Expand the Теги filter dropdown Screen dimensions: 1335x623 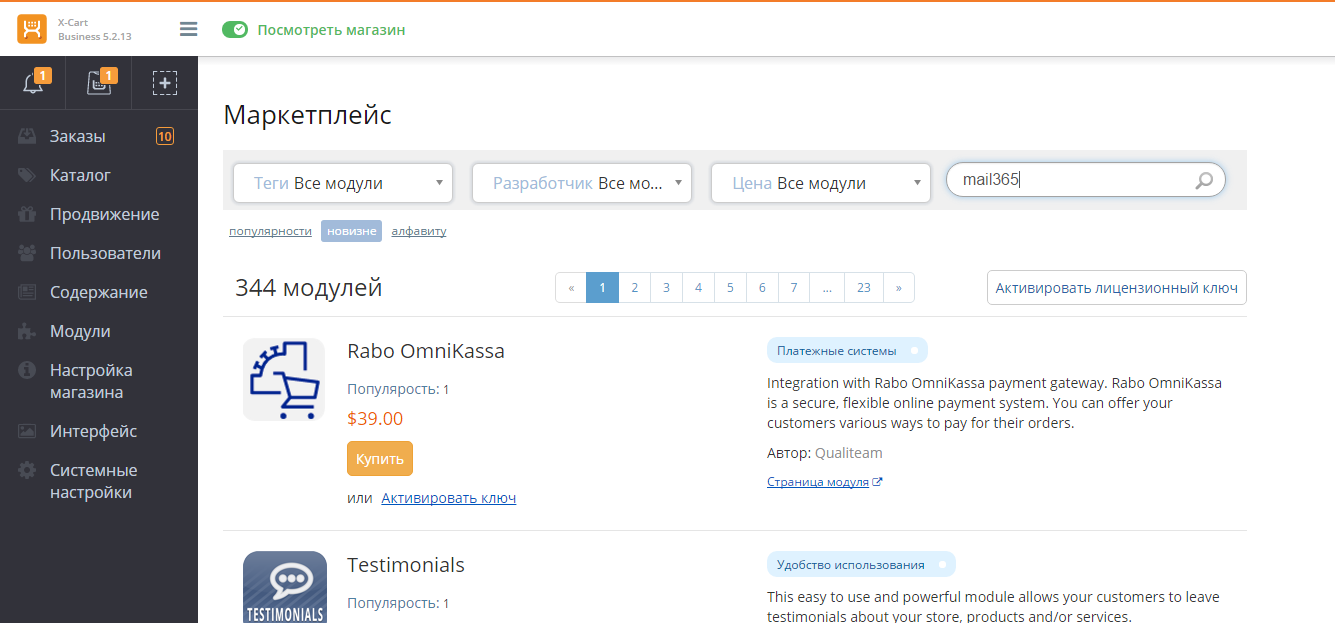tap(343, 183)
